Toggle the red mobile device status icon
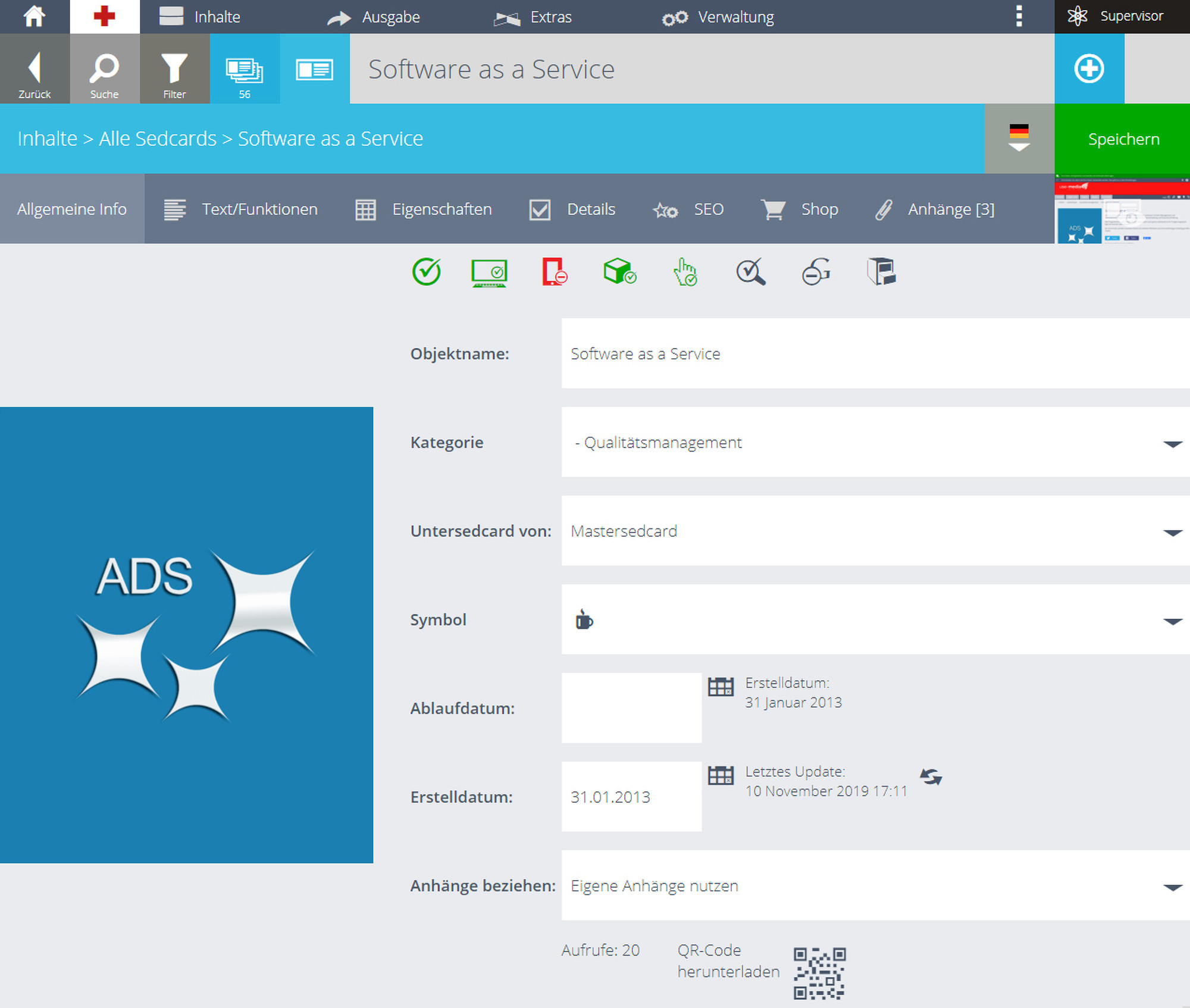Screen dimensions: 1190x1008 coord(554,272)
